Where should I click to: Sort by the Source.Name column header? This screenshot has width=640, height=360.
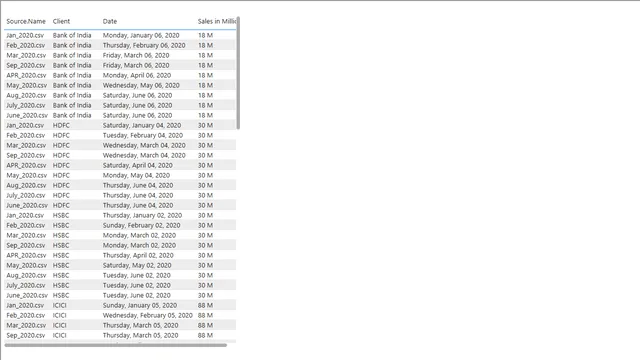26,21
